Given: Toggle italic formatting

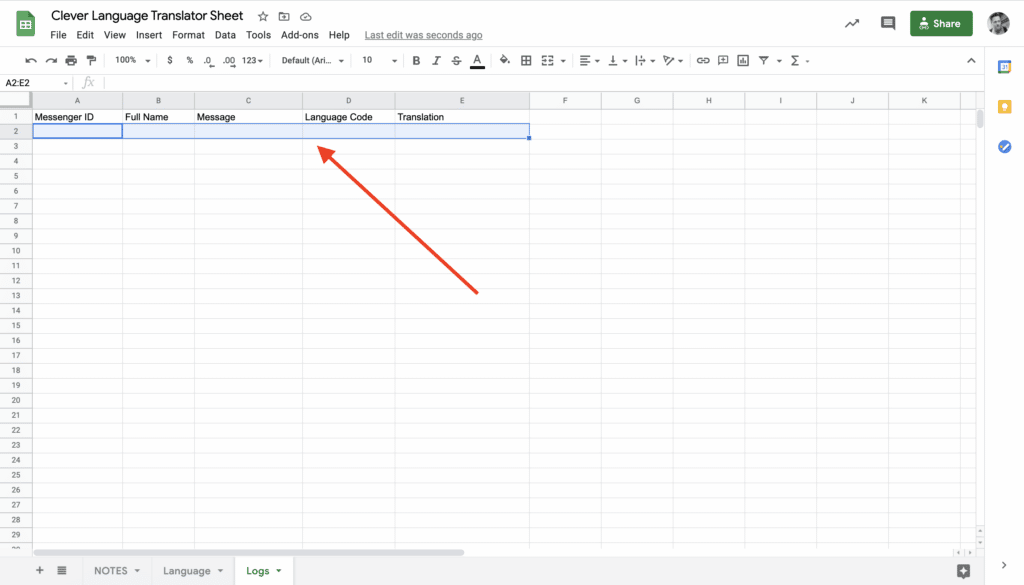Looking at the screenshot, I should (436, 61).
